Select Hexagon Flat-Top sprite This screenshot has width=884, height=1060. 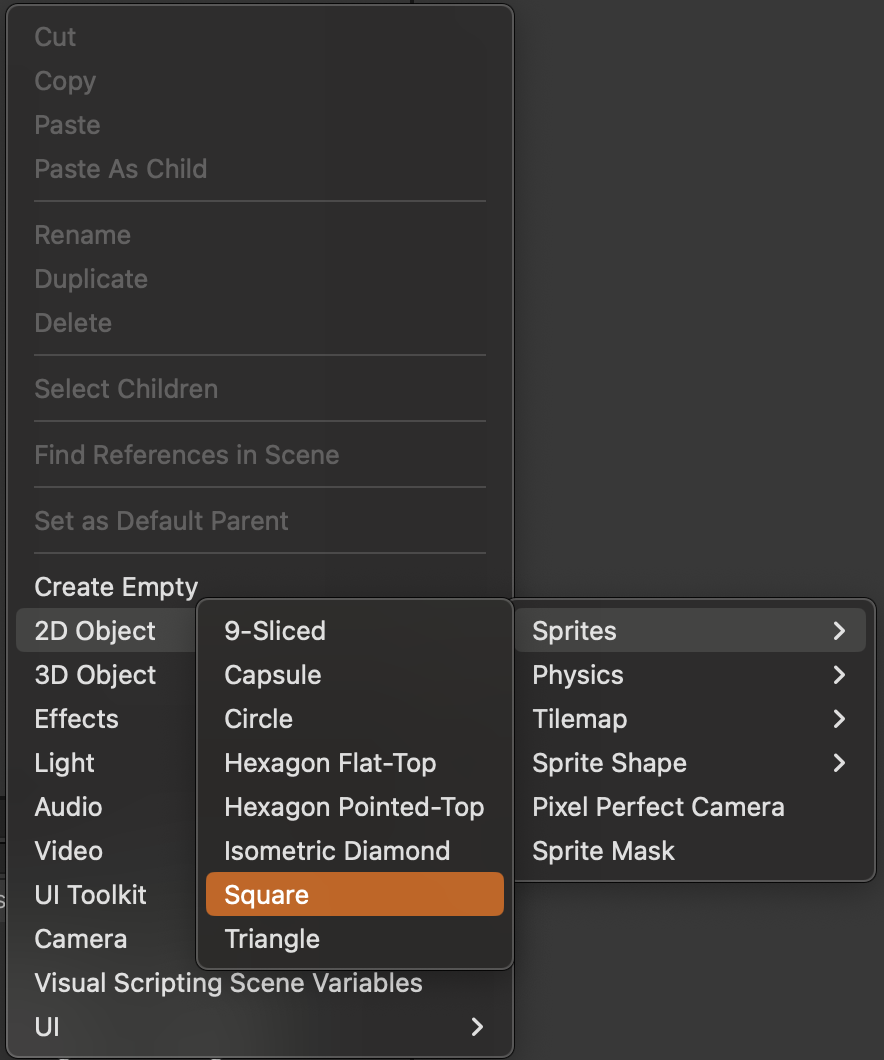coord(330,763)
